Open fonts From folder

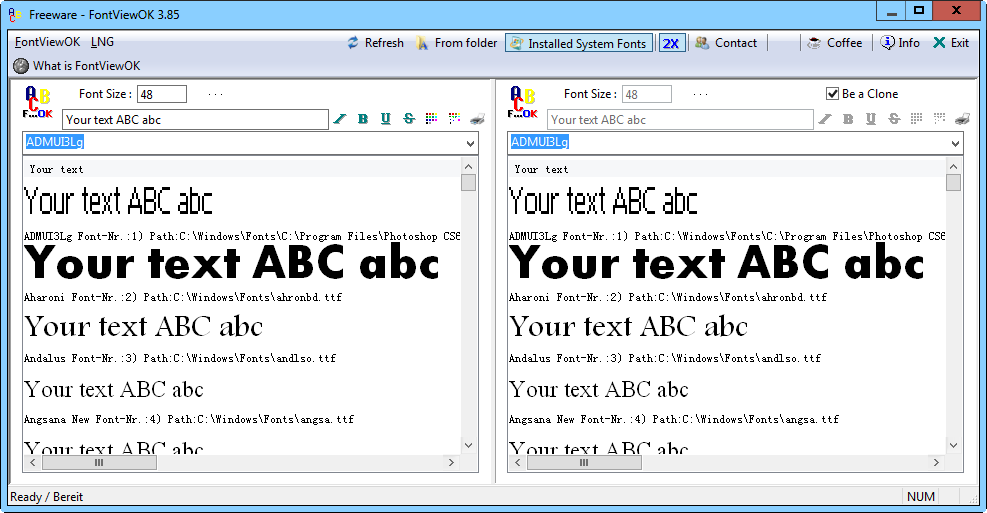[x=457, y=43]
